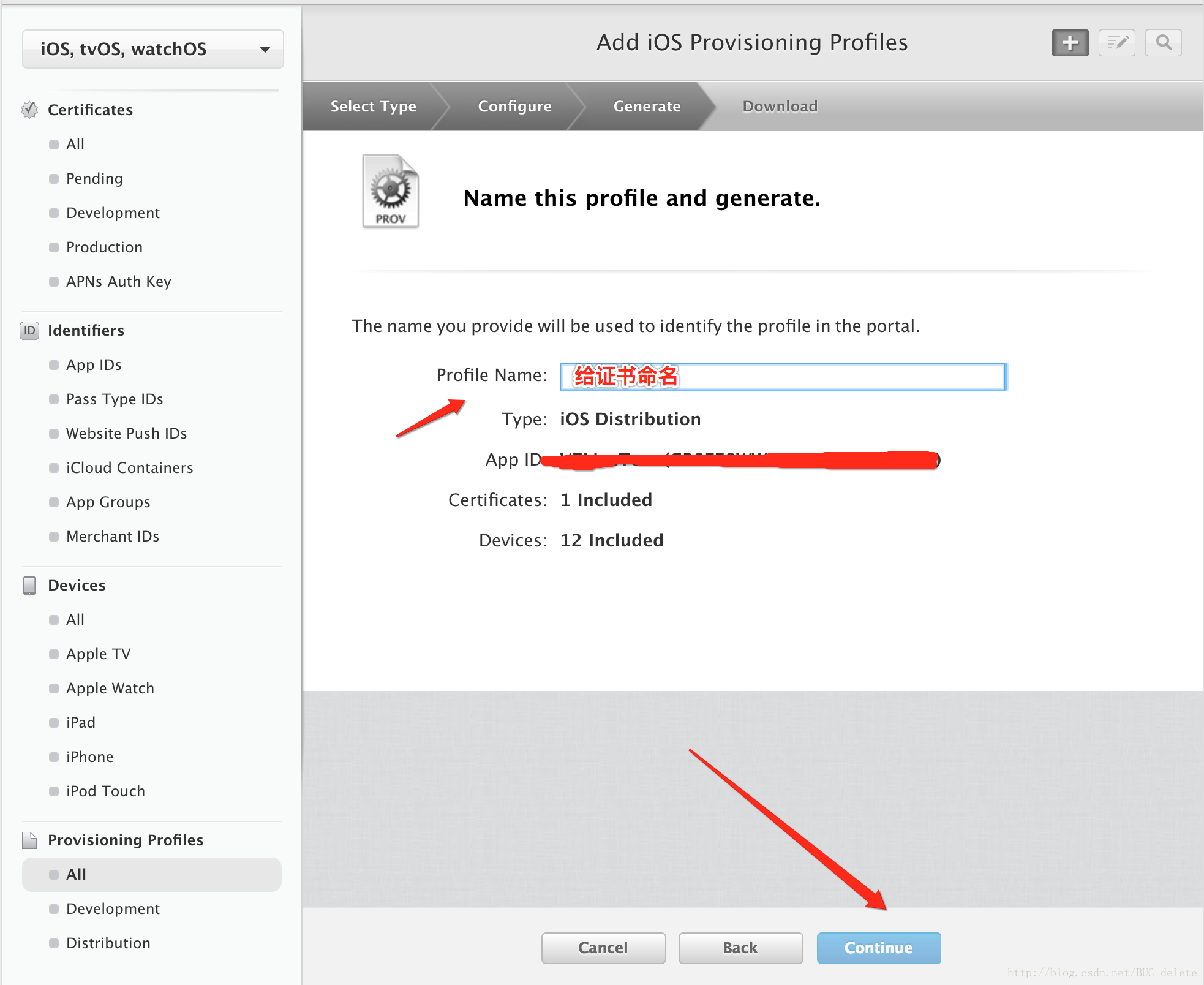The image size is (1204, 985).
Task: Click the search magnifier icon
Action: (1164, 43)
